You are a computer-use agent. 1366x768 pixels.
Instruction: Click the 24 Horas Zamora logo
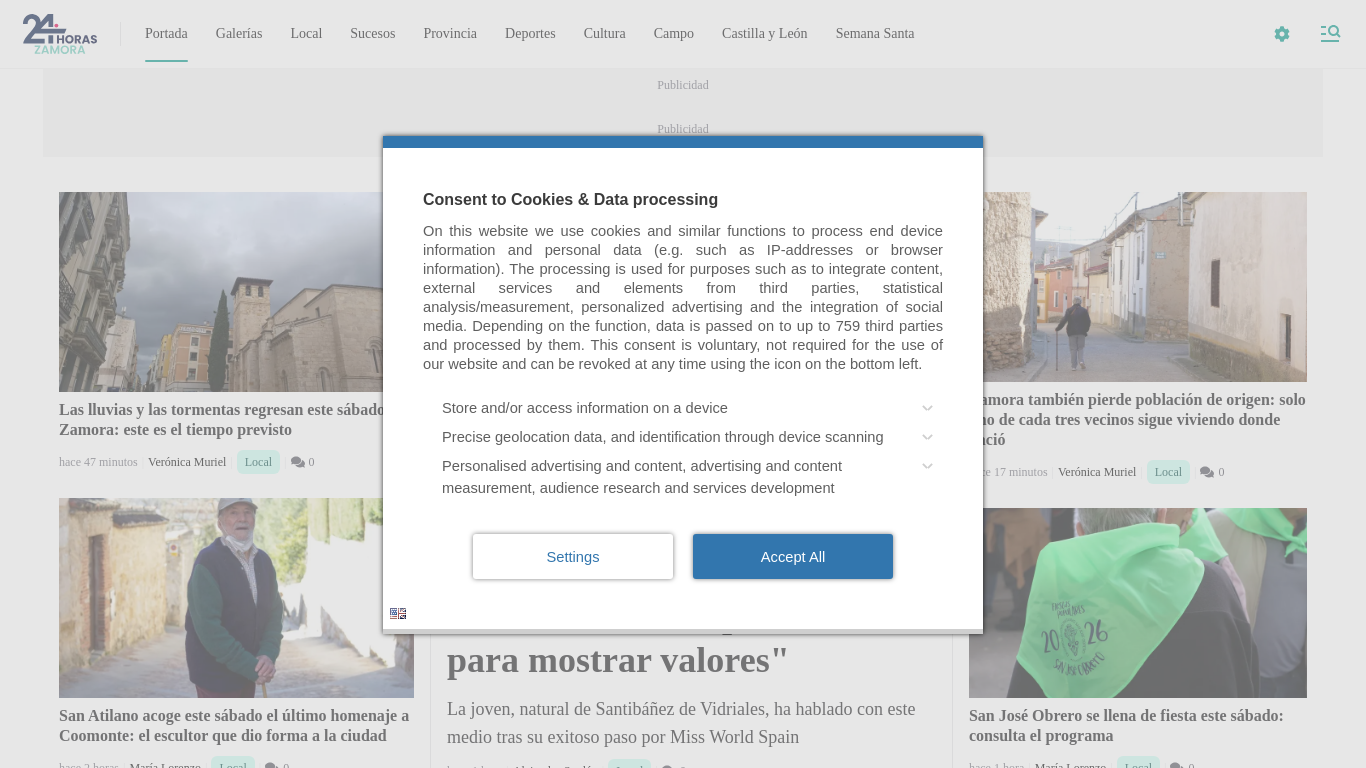60,34
